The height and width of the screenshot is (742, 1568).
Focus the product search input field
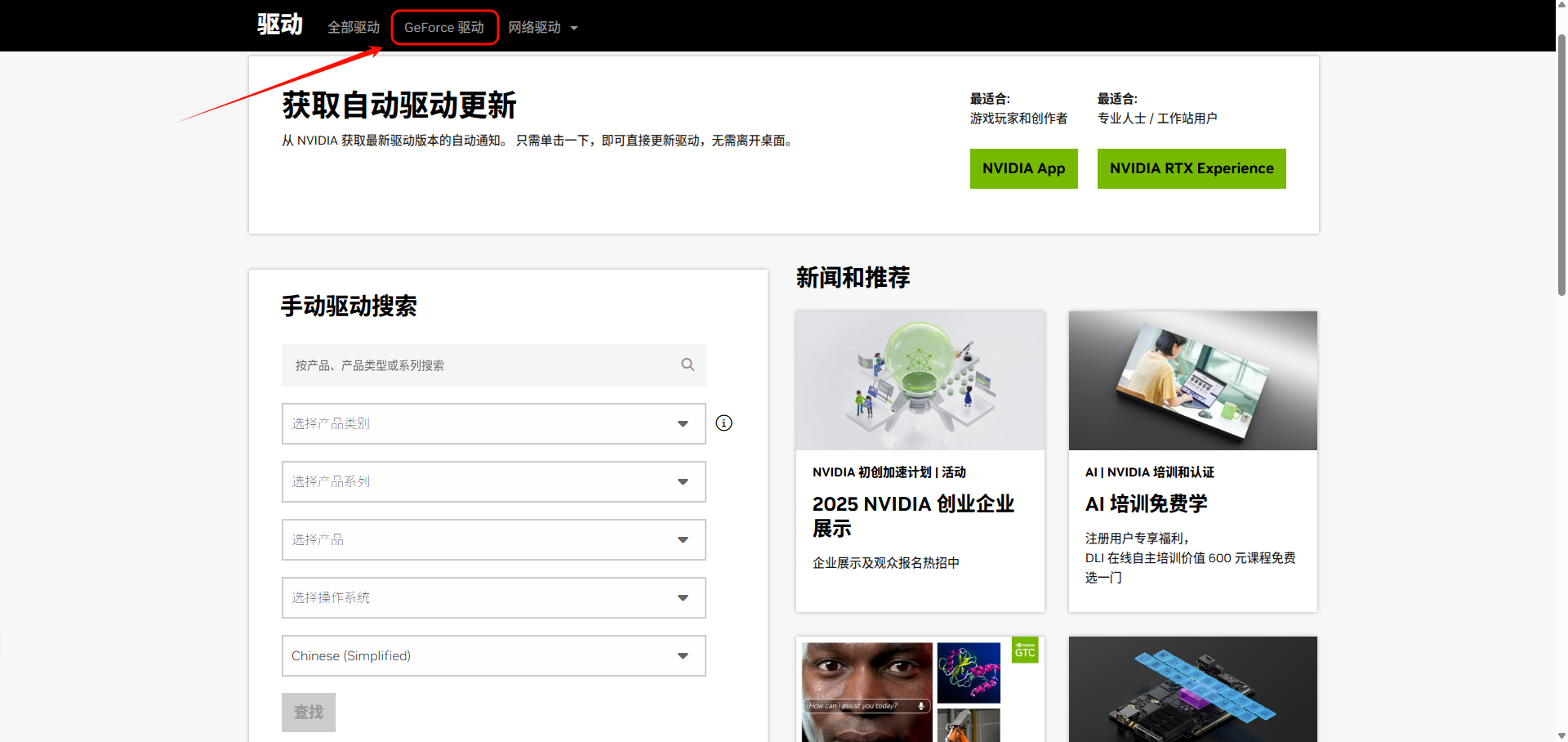494,365
